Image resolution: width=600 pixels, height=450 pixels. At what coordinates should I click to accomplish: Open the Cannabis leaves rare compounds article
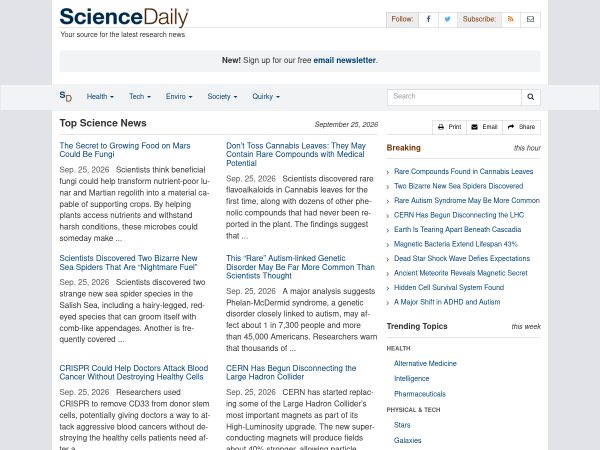point(296,154)
